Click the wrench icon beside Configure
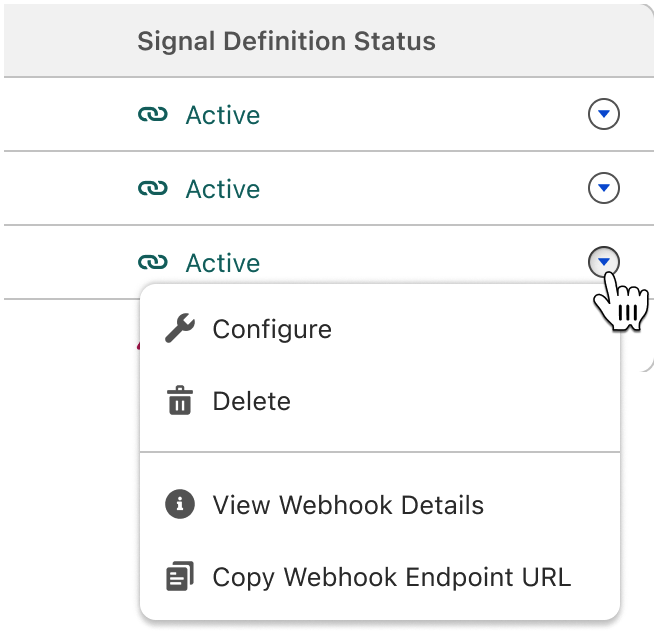Image resolution: width=656 pixels, height=638 pixels. click(180, 328)
